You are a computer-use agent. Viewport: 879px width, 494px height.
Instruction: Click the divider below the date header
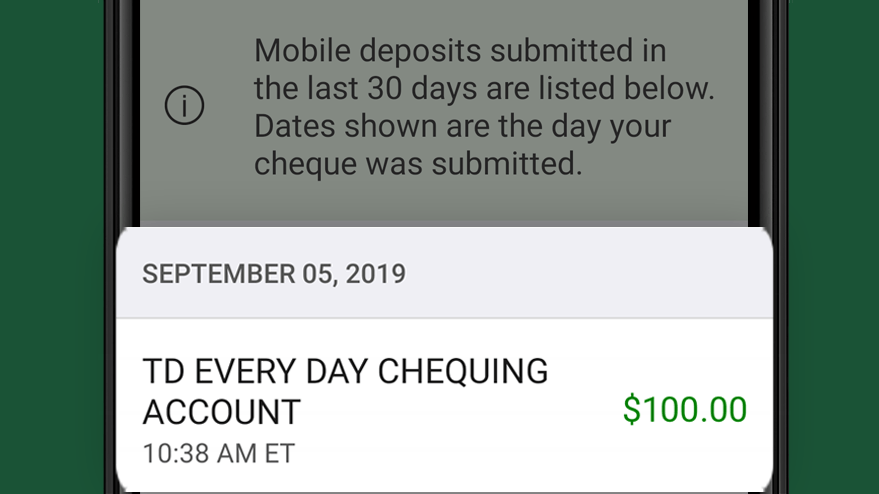[444, 318]
